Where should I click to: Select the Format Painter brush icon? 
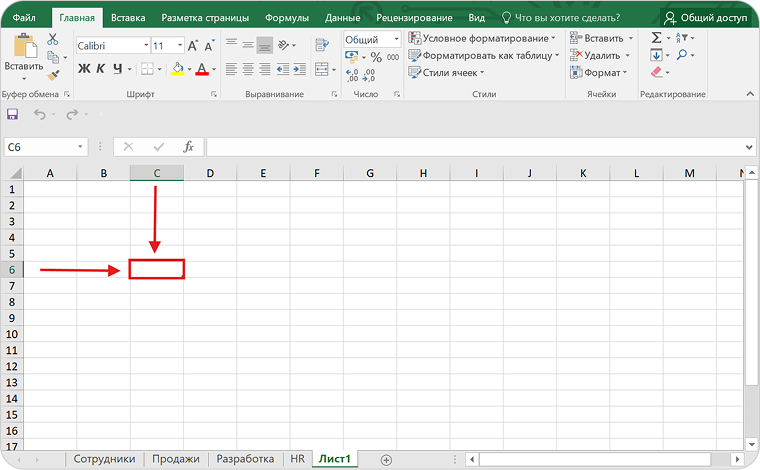[53, 73]
